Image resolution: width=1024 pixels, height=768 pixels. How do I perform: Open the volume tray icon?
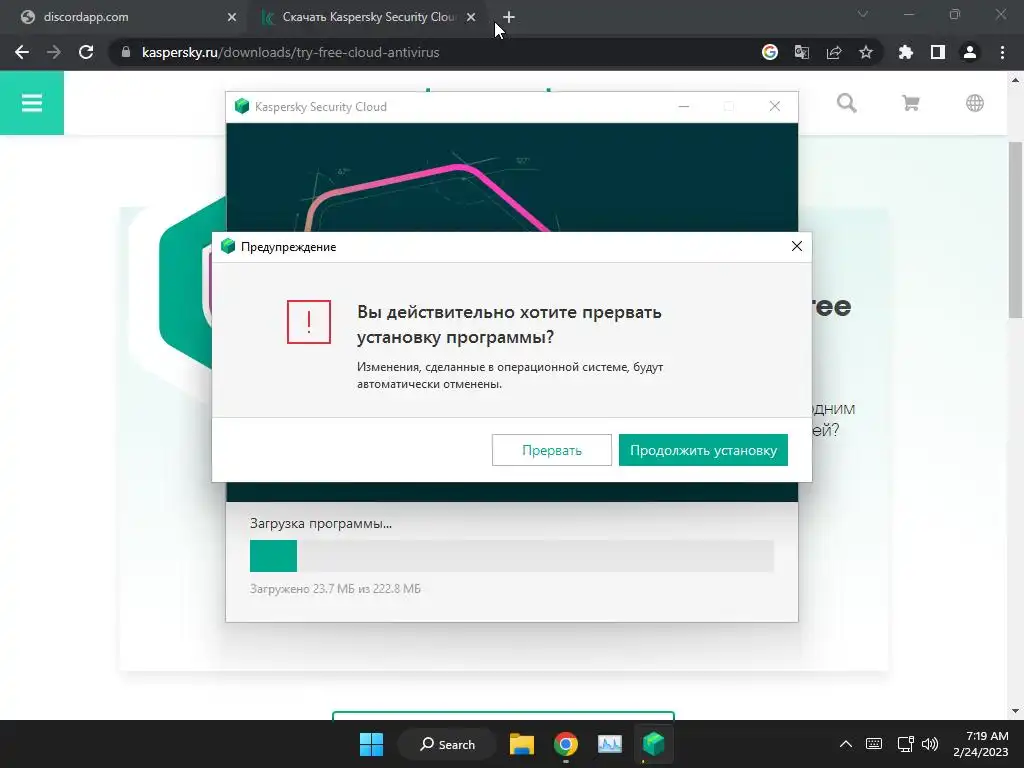click(930, 744)
